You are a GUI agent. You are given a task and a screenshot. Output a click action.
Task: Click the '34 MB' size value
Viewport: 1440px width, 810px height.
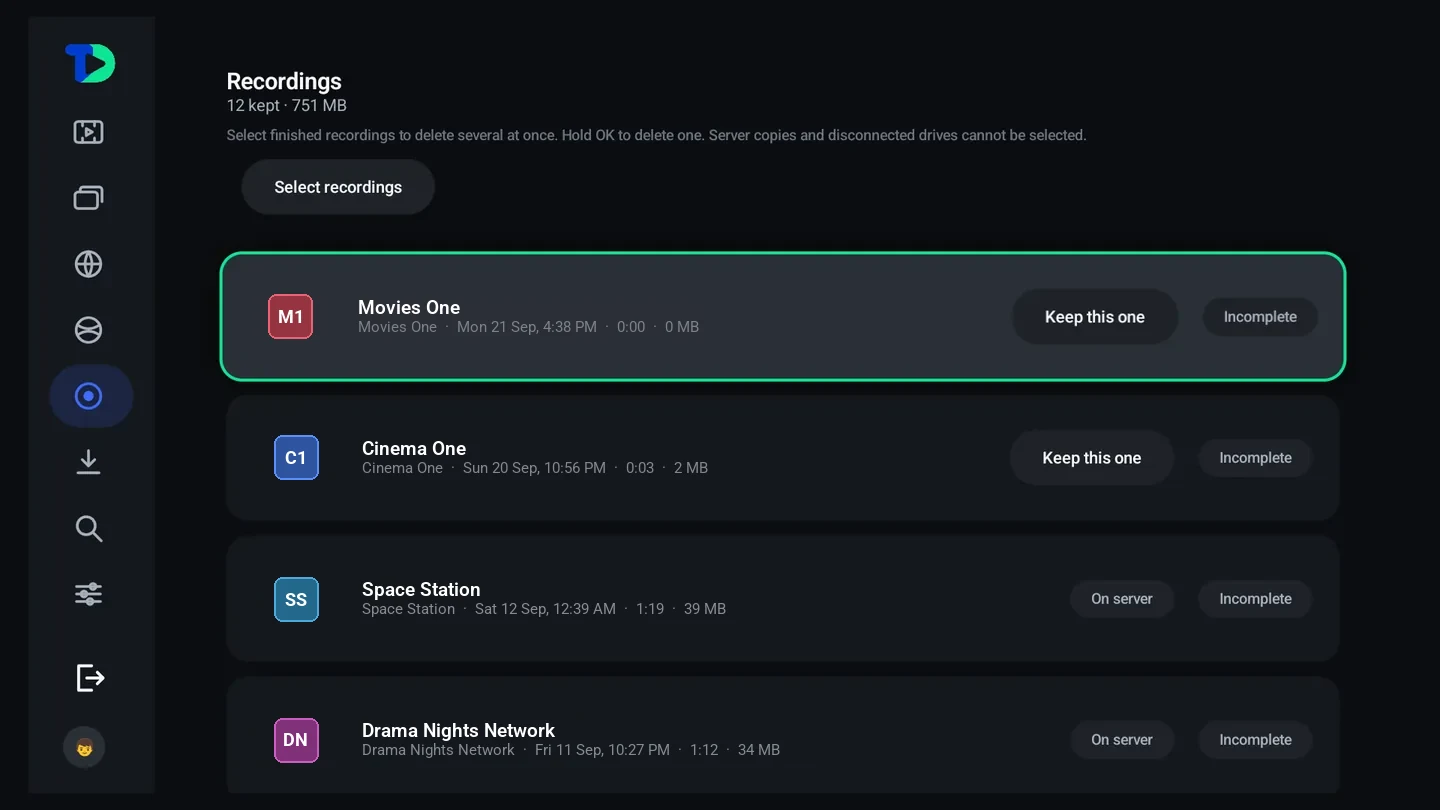coord(759,750)
